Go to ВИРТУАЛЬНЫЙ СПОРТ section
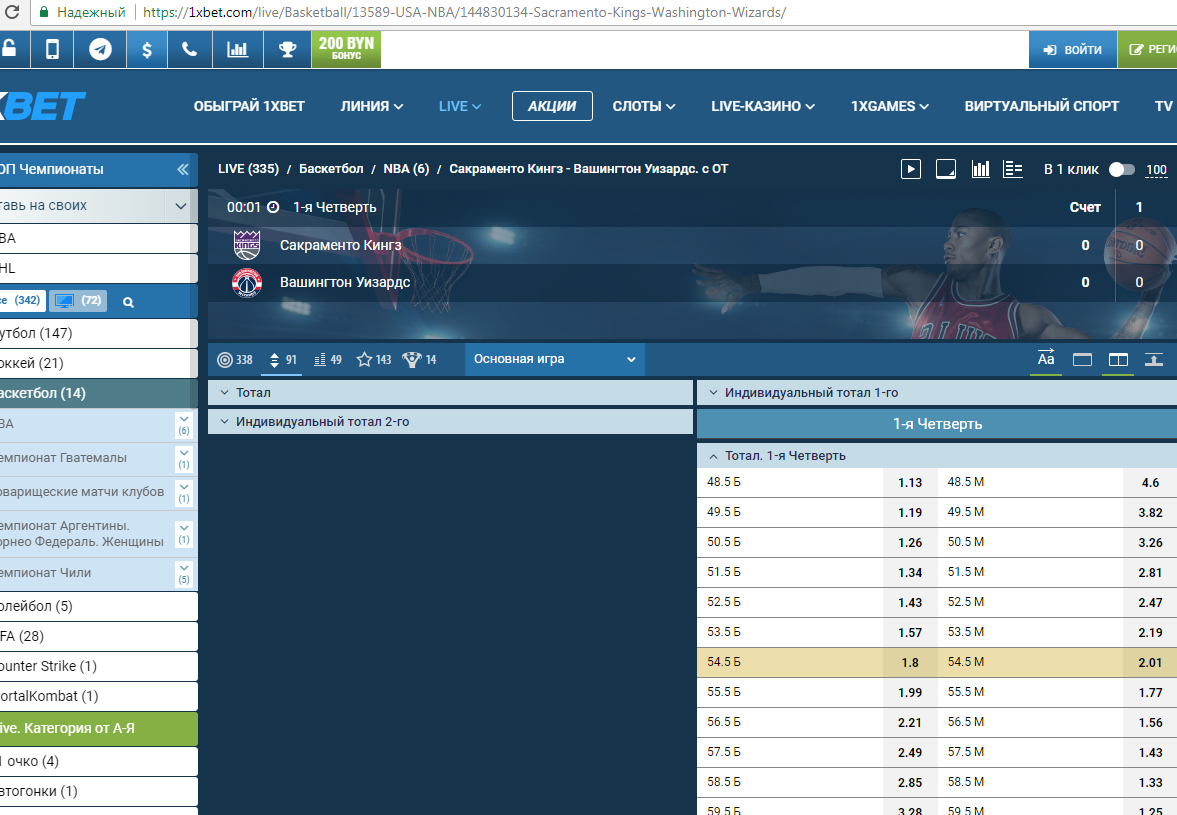This screenshot has width=1177, height=815. [1041, 107]
